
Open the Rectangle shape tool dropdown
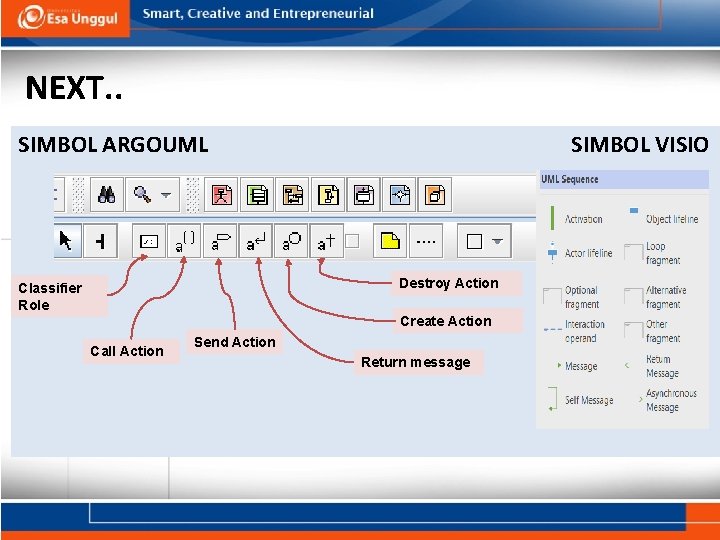pos(498,241)
